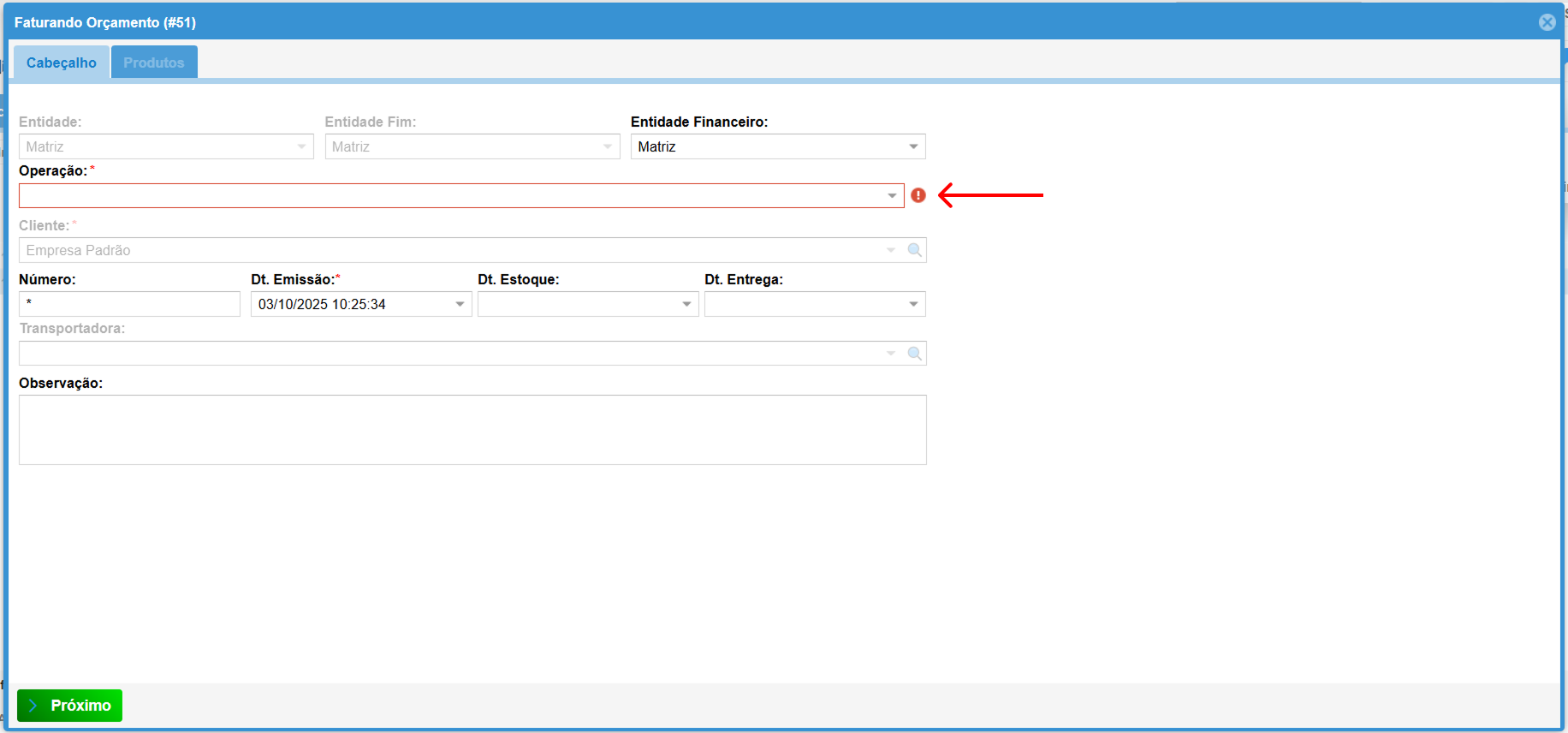Expand the Cliente dropdown arrow
This screenshot has height=733, width=1568.
[891, 250]
